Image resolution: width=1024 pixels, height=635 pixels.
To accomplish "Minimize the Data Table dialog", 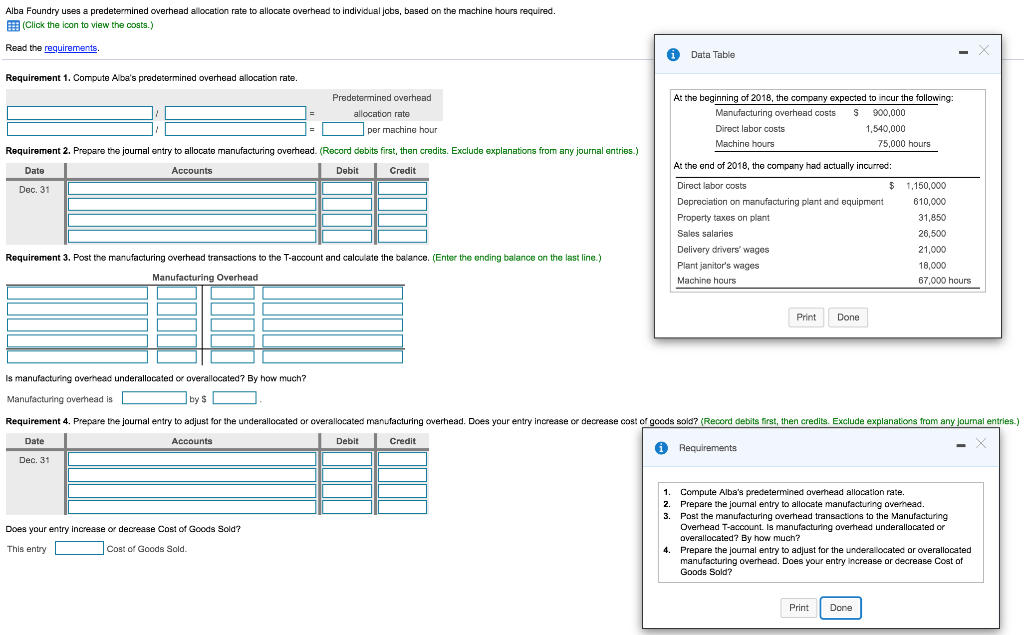I will tap(963, 52).
